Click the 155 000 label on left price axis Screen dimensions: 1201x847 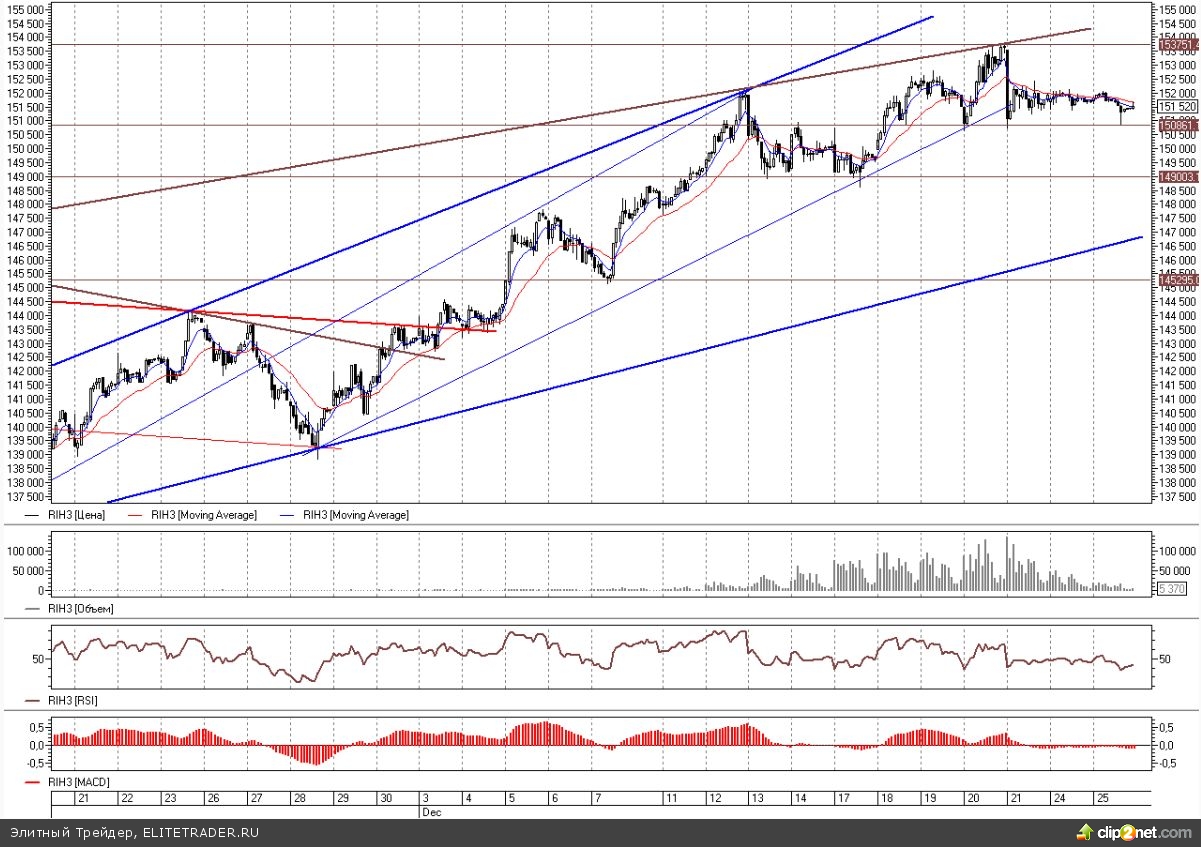[x=26, y=8]
